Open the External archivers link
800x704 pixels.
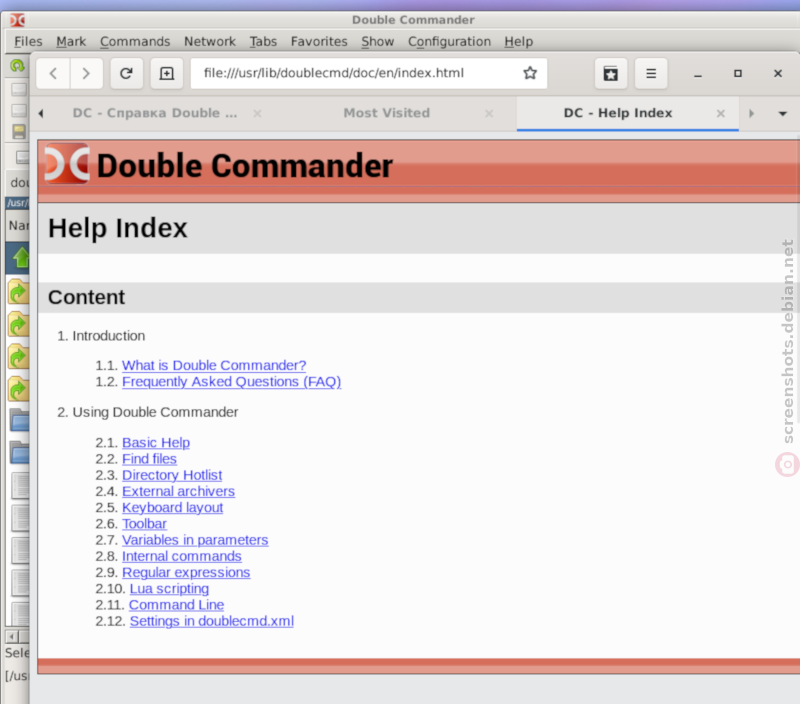(x=178, y=491)
